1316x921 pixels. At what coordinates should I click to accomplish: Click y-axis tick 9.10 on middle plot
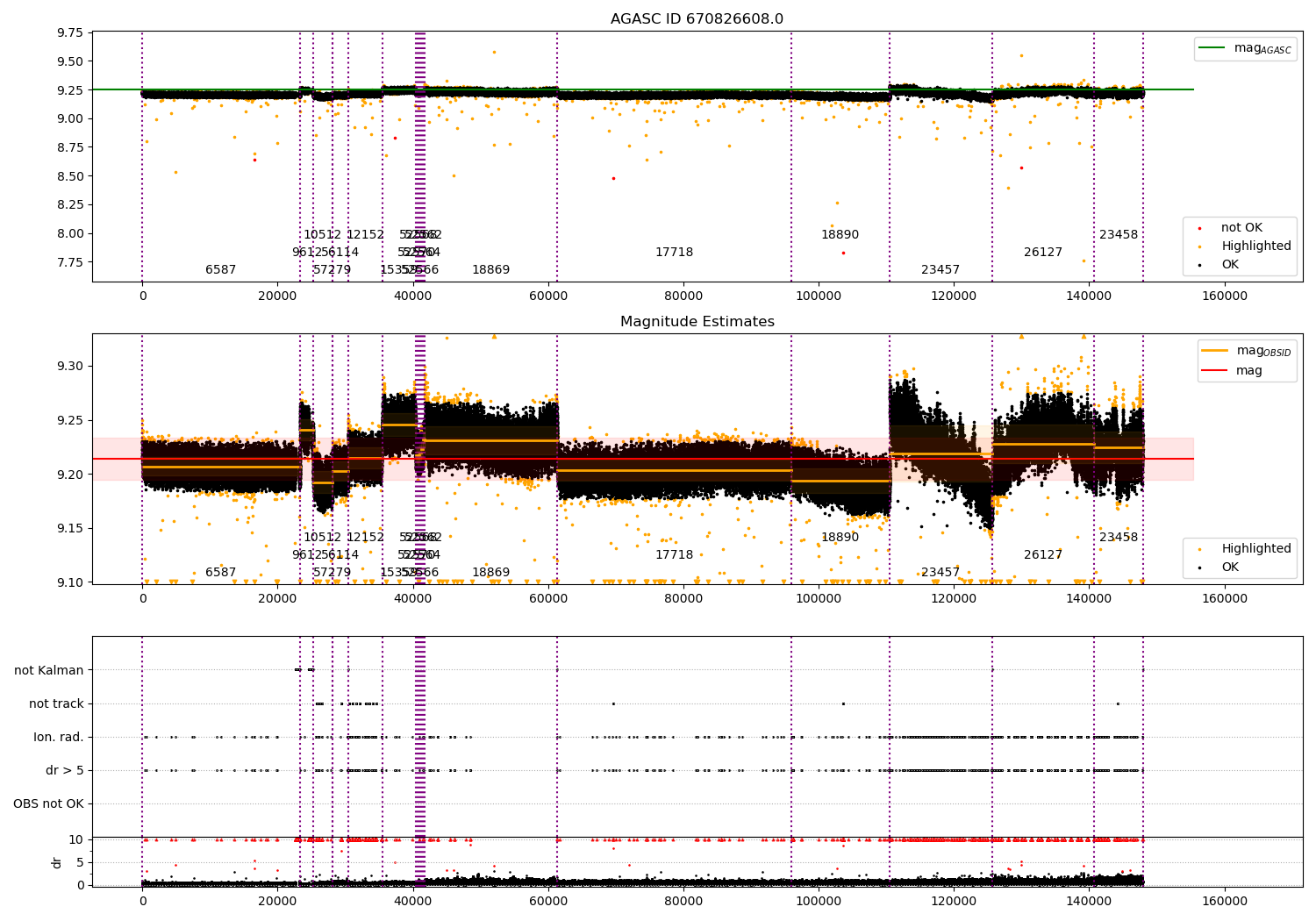click(x=70, y=582)
